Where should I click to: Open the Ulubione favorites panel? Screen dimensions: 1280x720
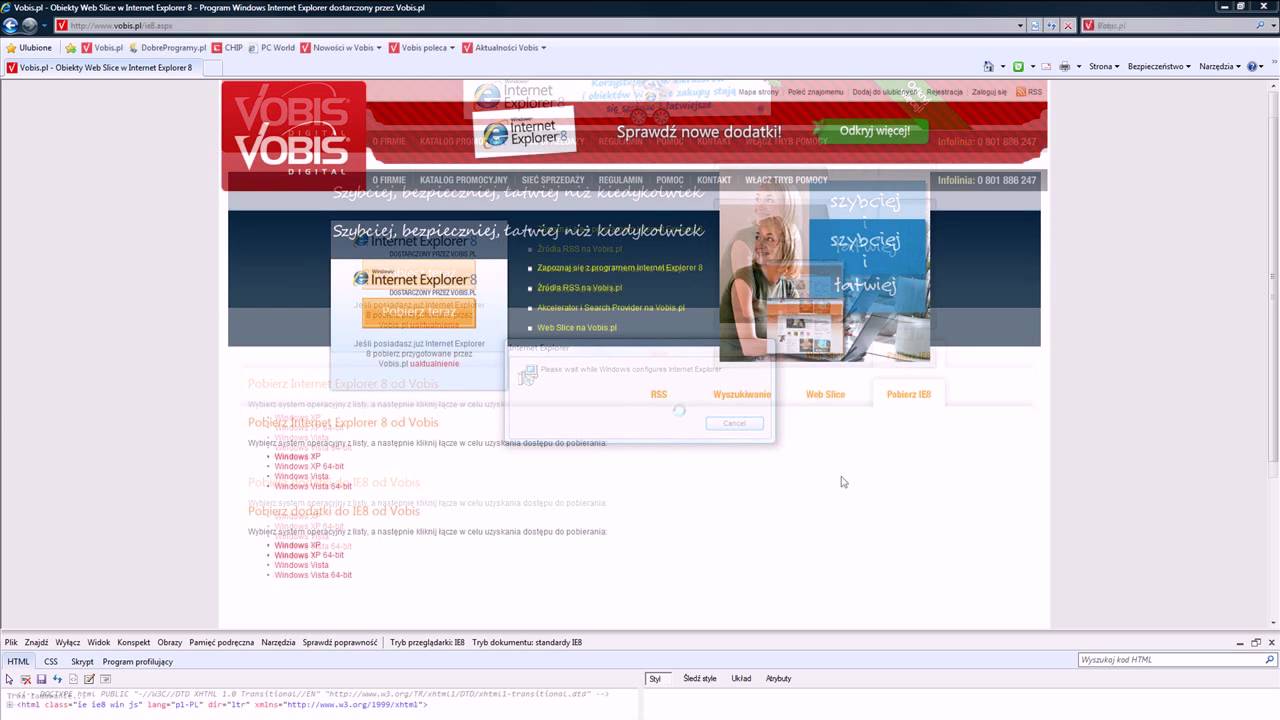coord(29,48)
